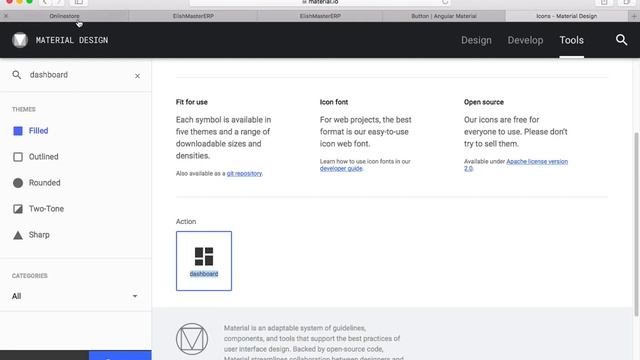Choose the Rounded theme label
640x360 pixels.
click(44, 183)
